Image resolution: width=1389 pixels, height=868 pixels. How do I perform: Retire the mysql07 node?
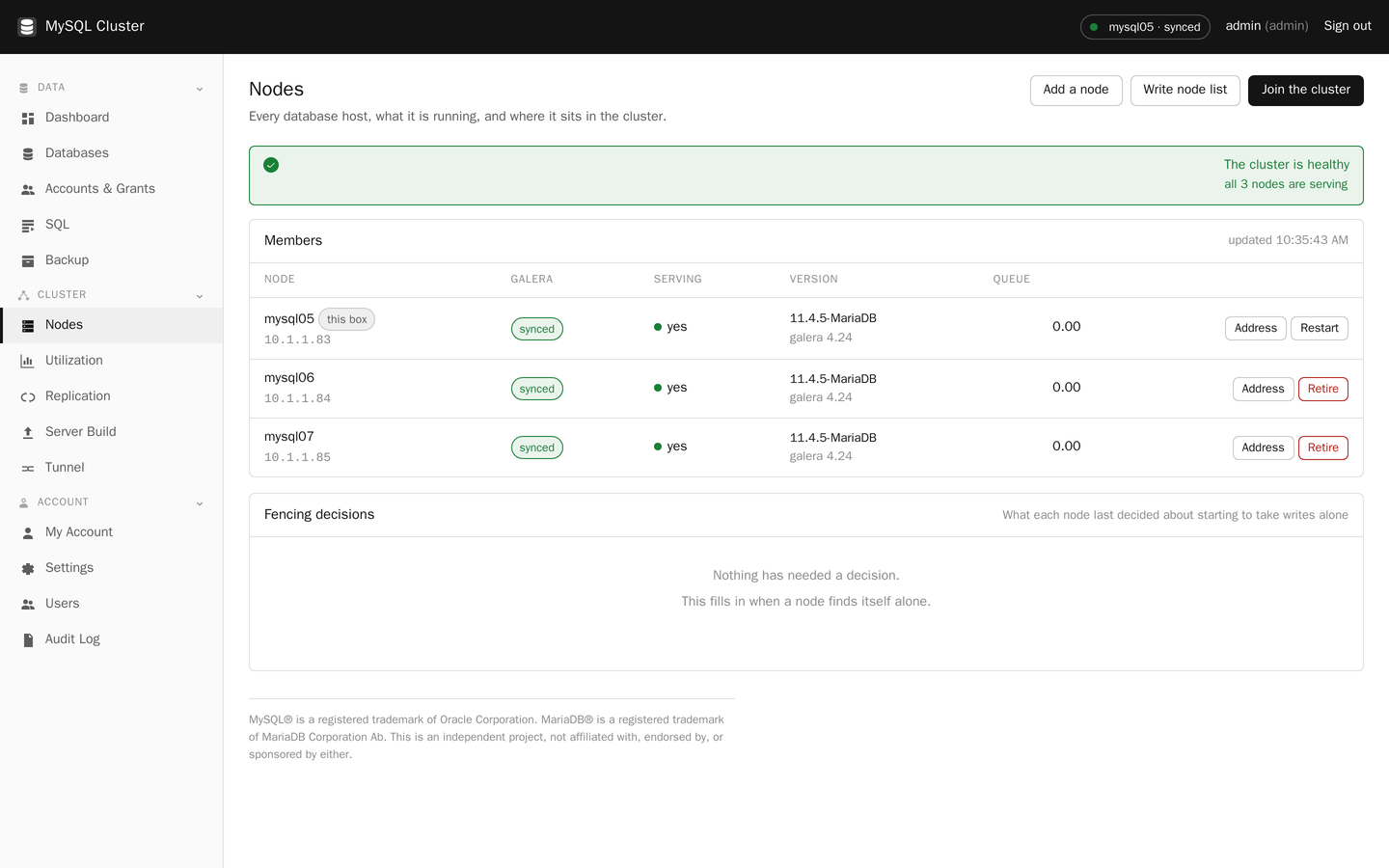[1322, 448]
